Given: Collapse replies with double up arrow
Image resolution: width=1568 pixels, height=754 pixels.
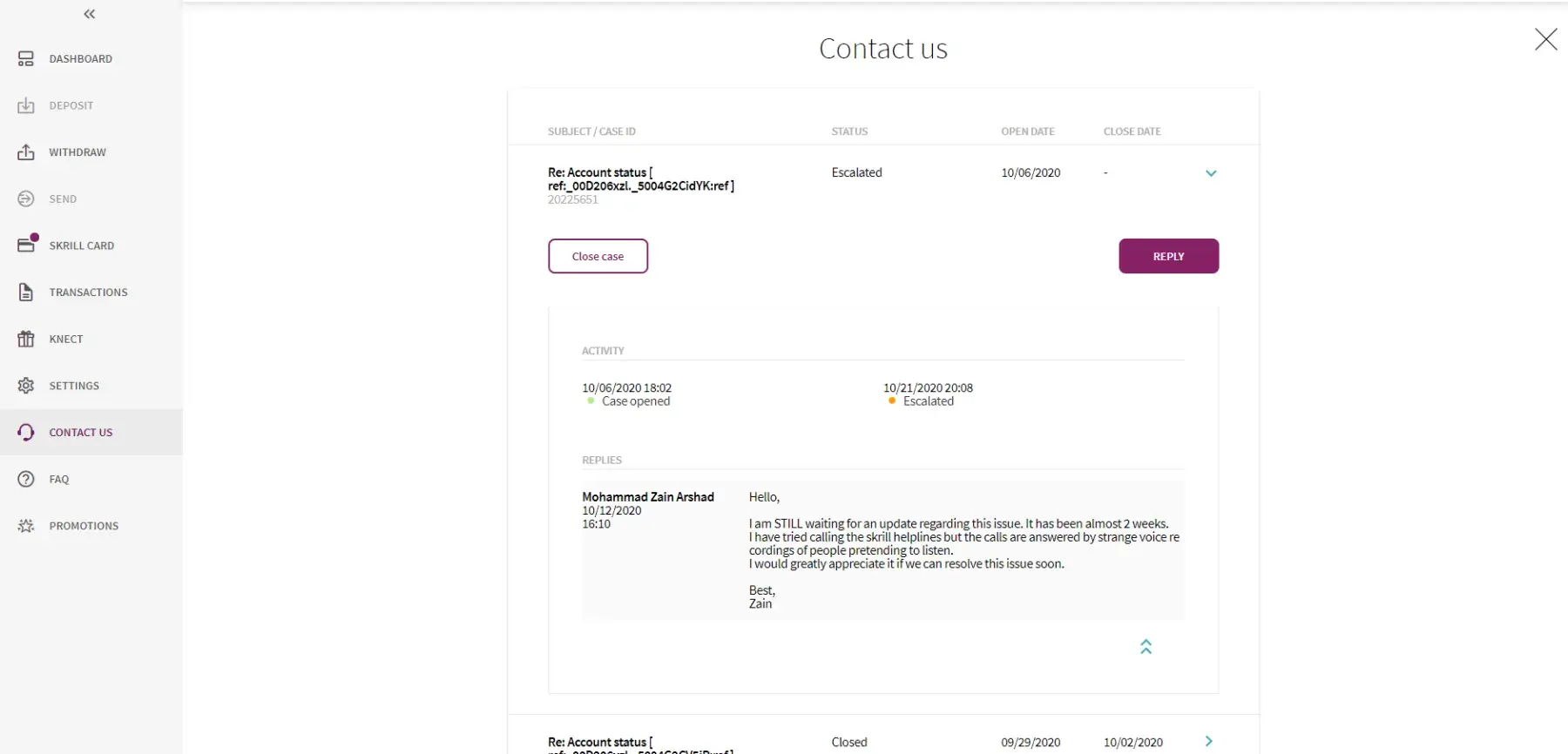Looking at the screenshot, I should 1146,646.
